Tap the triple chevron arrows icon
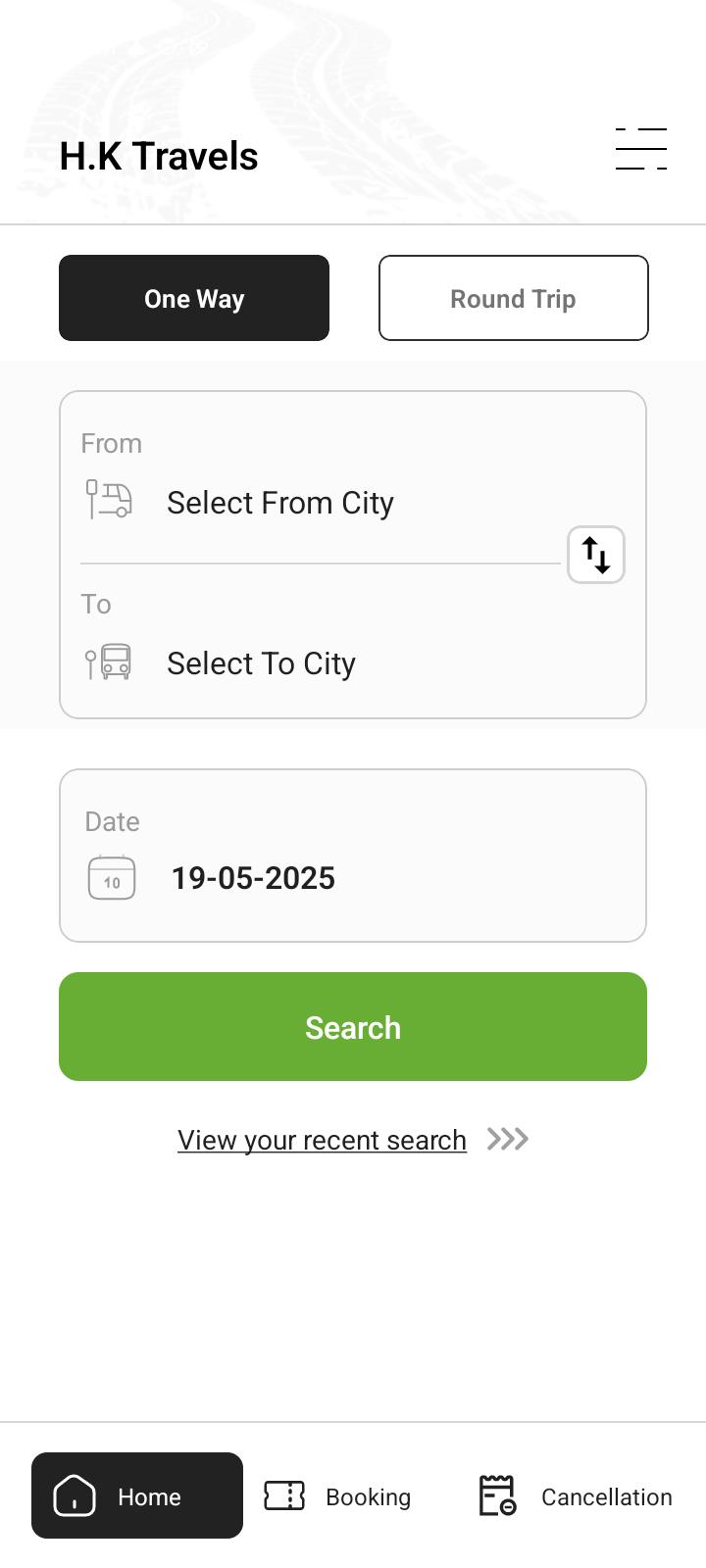Screen dimensions: 706x1568 508,1139
